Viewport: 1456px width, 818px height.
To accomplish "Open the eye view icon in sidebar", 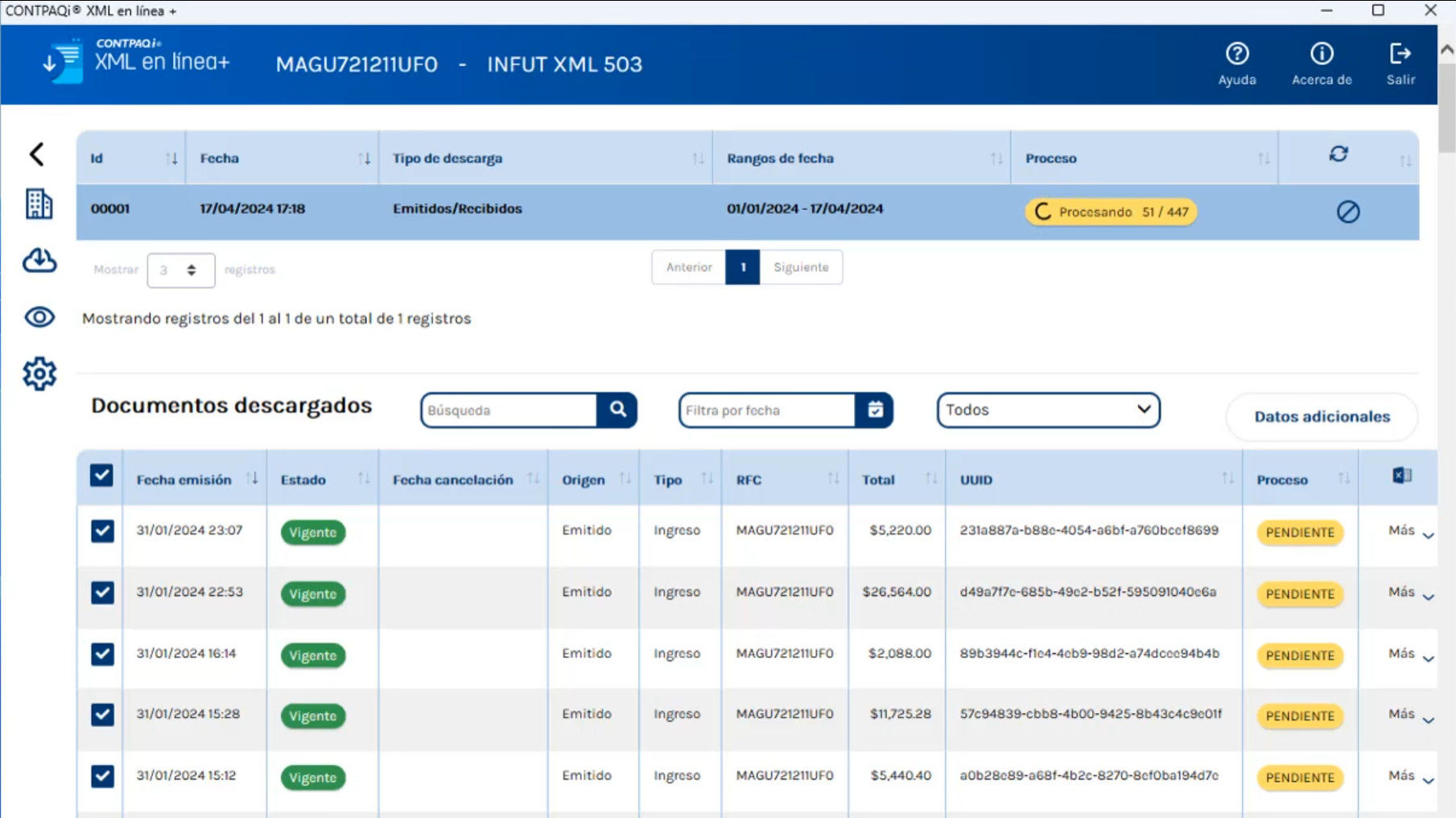I will click(39, 317).
